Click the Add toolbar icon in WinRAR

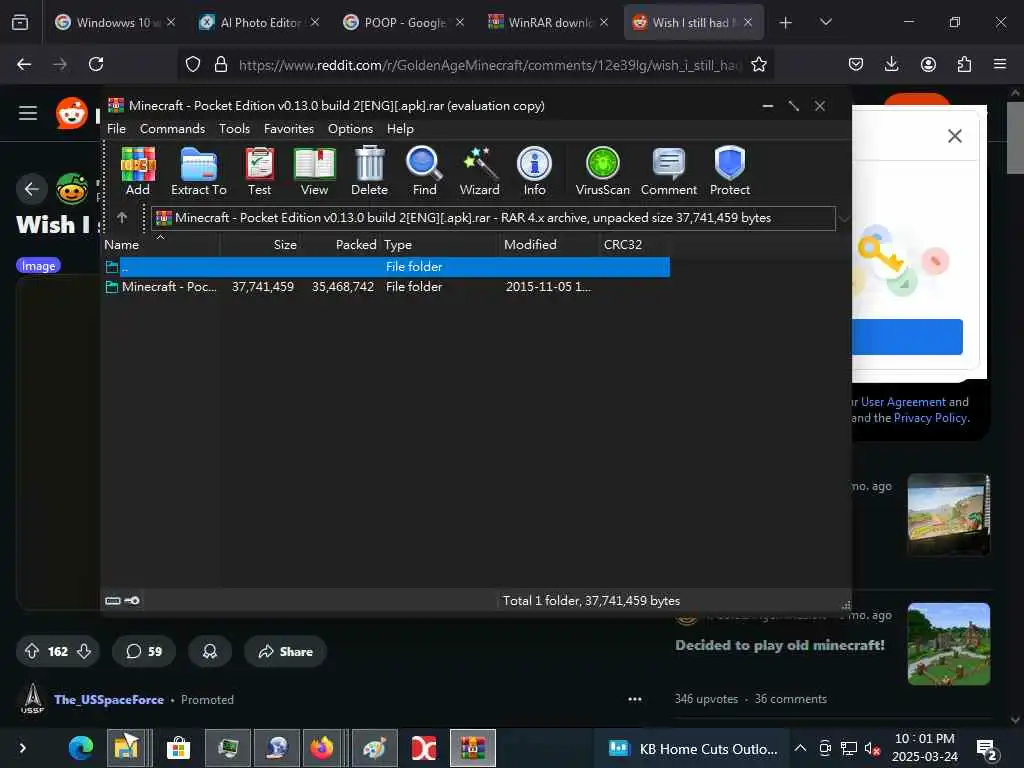tap(138, 171)
